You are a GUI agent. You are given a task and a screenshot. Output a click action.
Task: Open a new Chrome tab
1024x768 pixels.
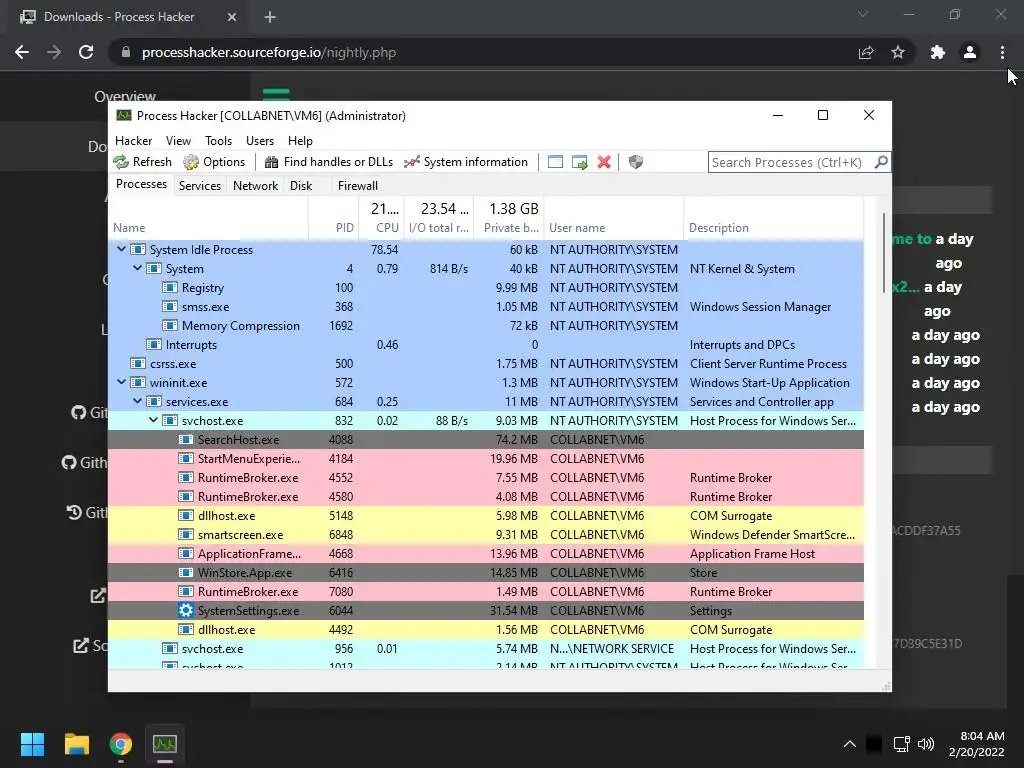[x=270, y=17]
